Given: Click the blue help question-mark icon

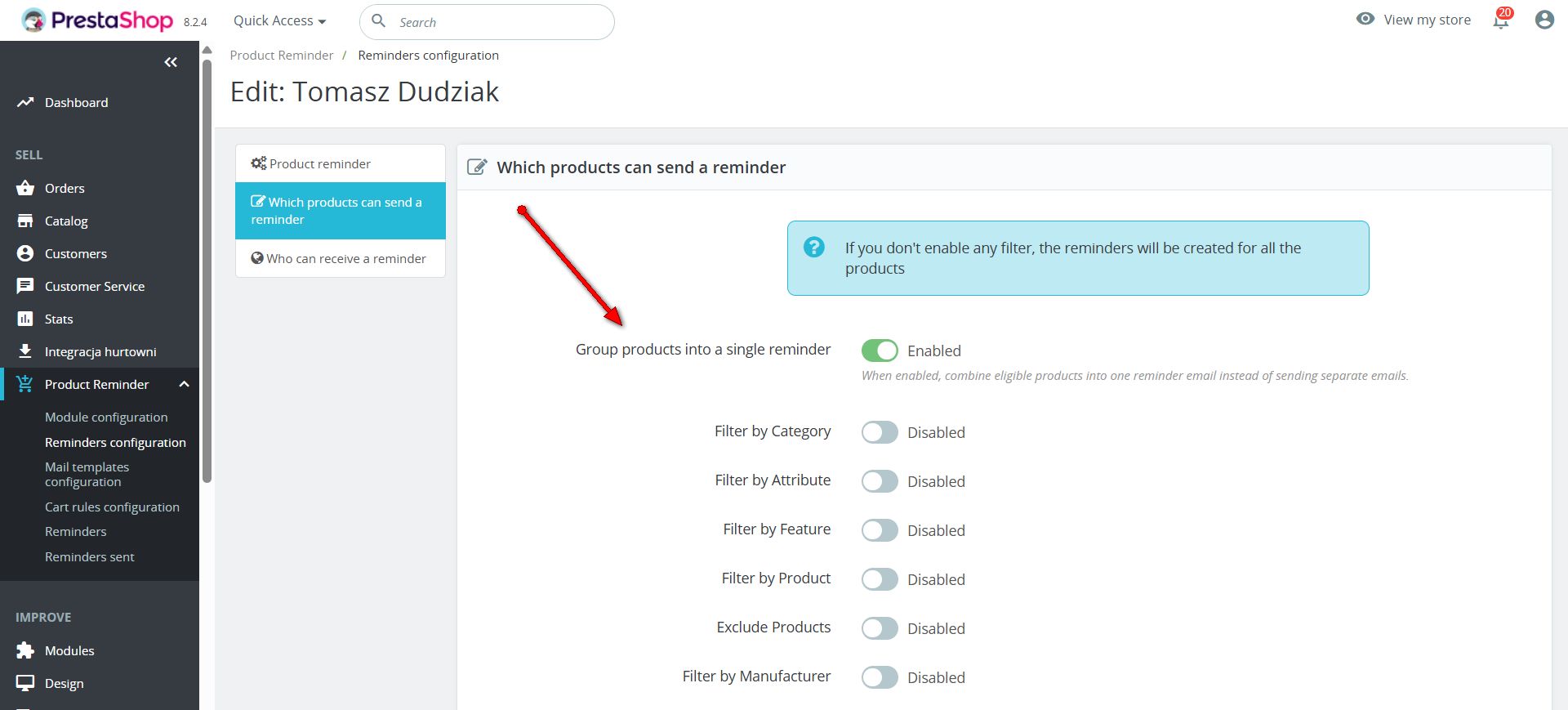Looking at the screenshot, I should click(x=814, y=247).
